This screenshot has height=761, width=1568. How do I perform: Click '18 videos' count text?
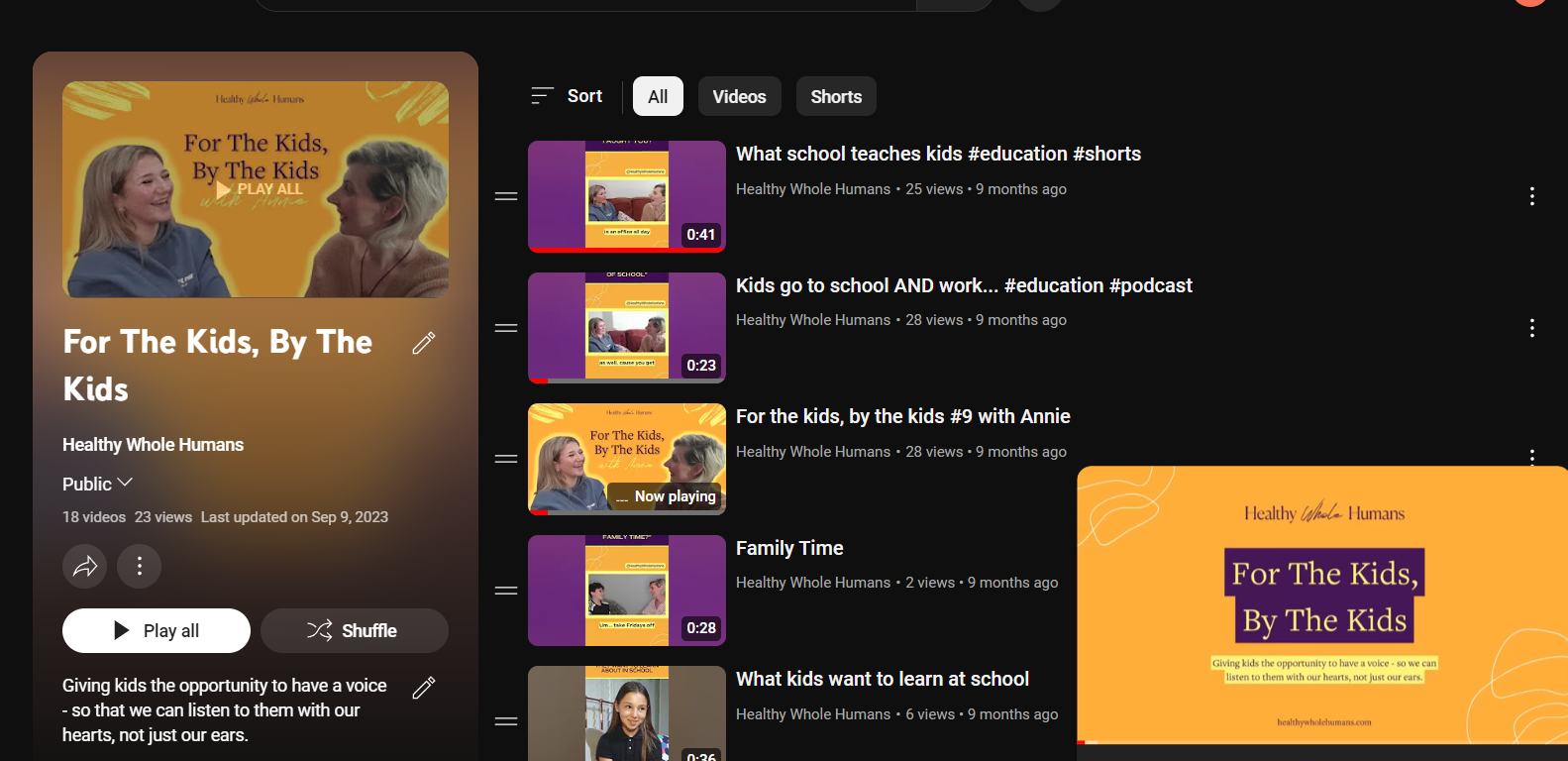pos(94,517)
